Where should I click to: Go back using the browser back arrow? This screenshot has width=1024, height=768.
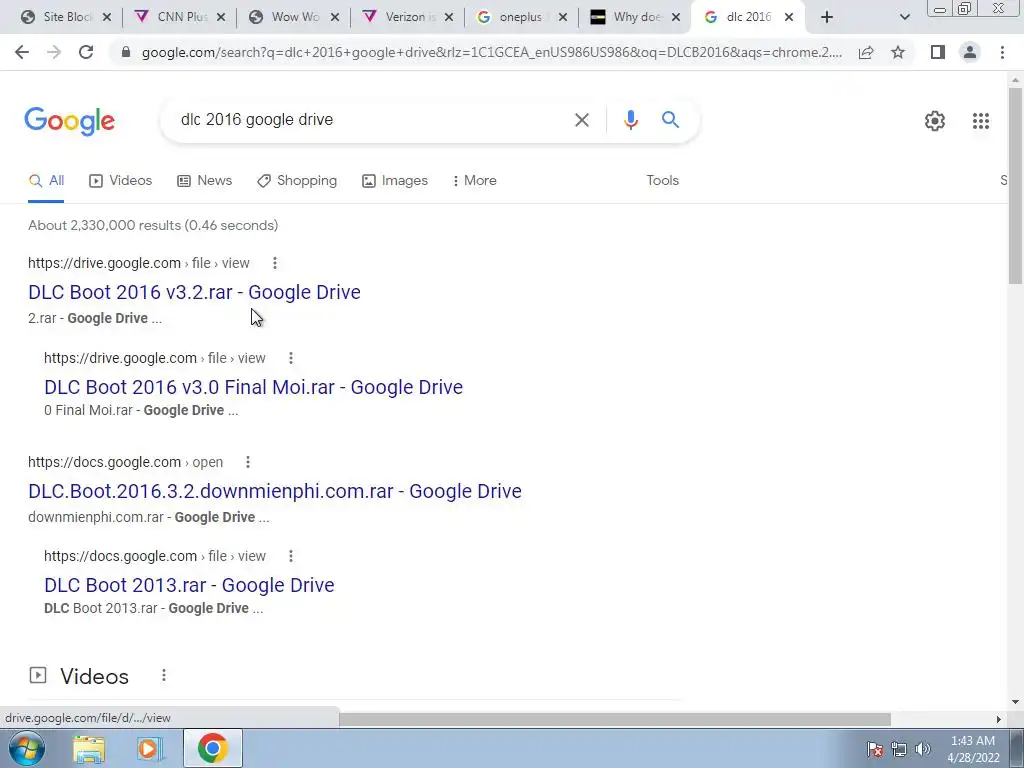(22, 52)
